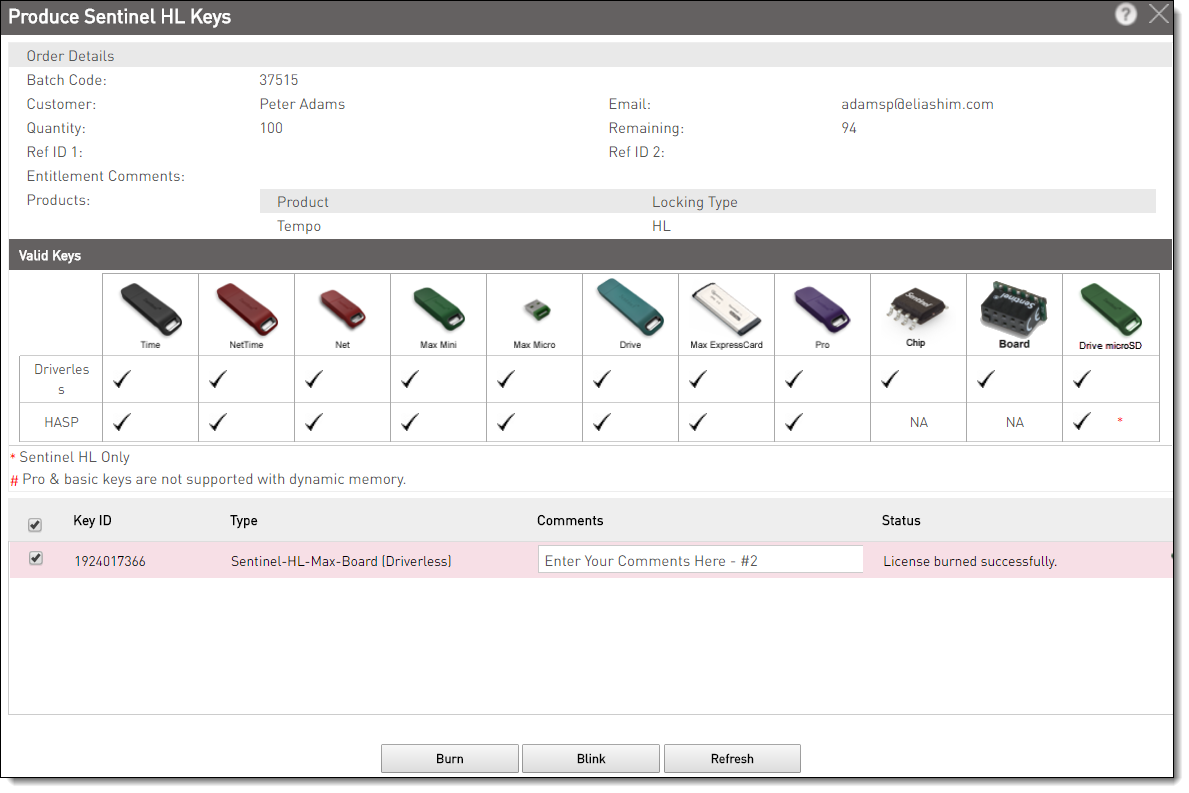This screenshot has height=793, width=1189.
Task: Click the NetTime key image
Action: click(246, 310)
